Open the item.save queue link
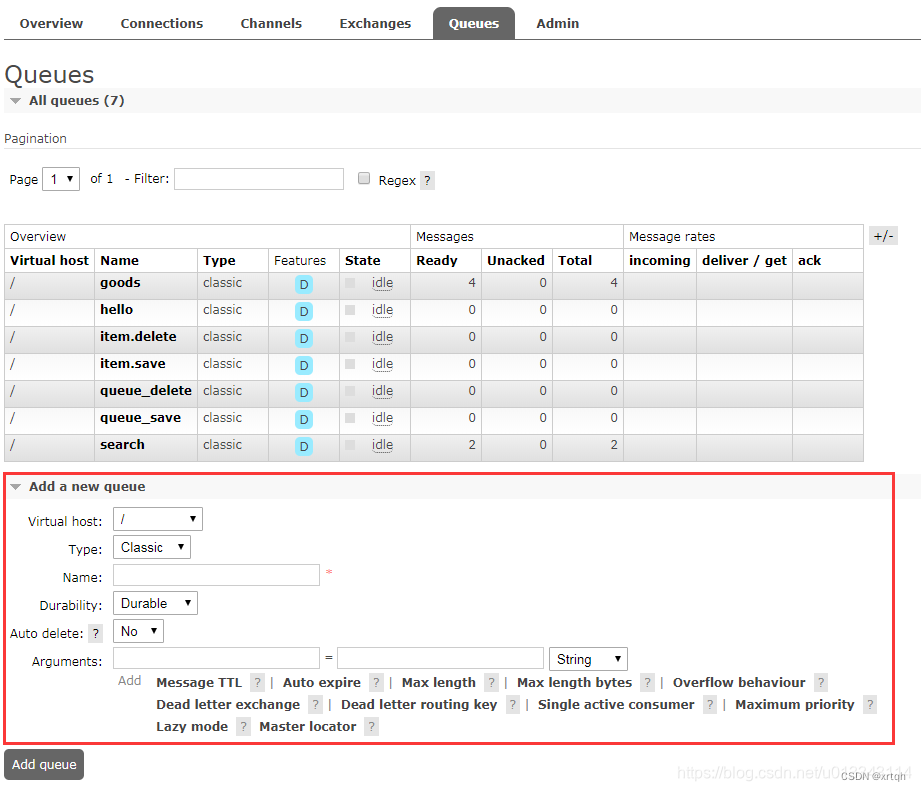The height and width of the screenshot is (791, 921). point(133,363)
